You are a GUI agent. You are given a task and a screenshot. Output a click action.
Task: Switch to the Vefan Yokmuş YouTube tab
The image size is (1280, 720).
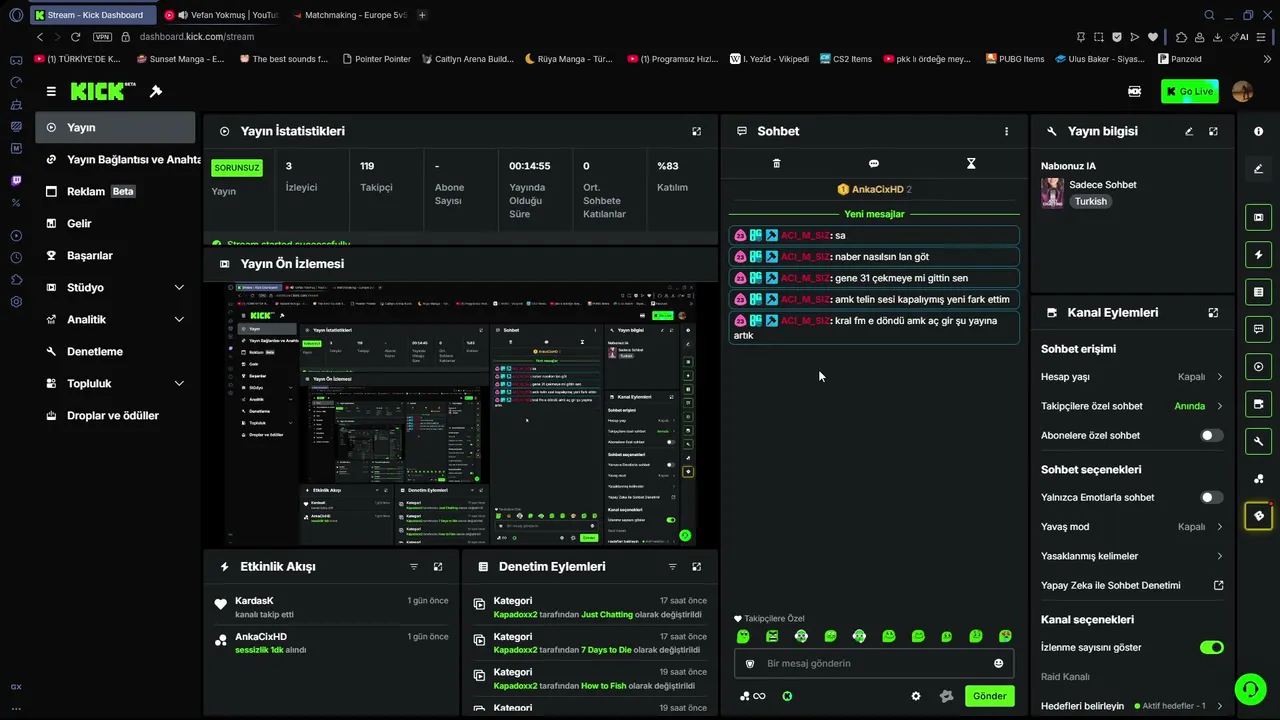pyautogui.click(x=222, y=15)
